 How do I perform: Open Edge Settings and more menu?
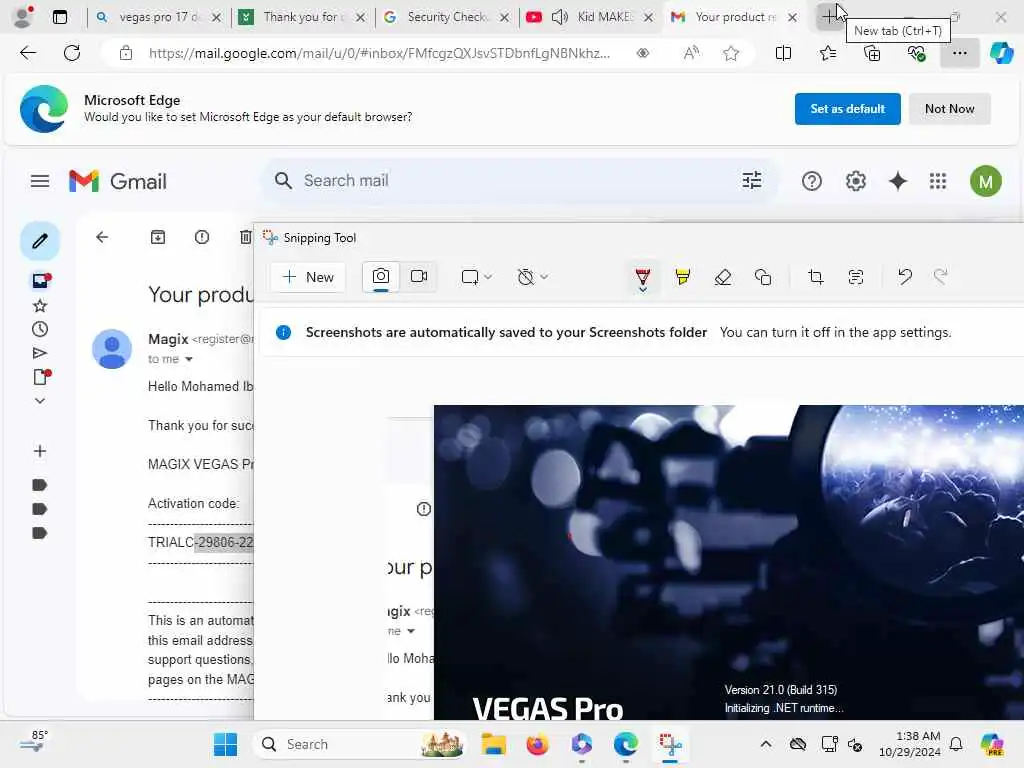[959, 54]
